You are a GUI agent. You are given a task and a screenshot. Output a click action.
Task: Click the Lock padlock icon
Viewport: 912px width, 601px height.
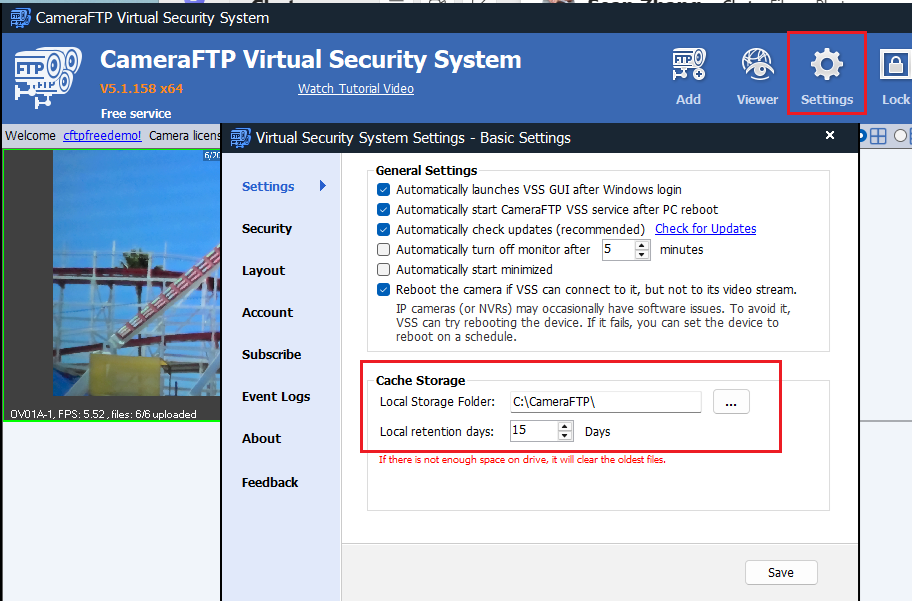click(x=893, y=67)
